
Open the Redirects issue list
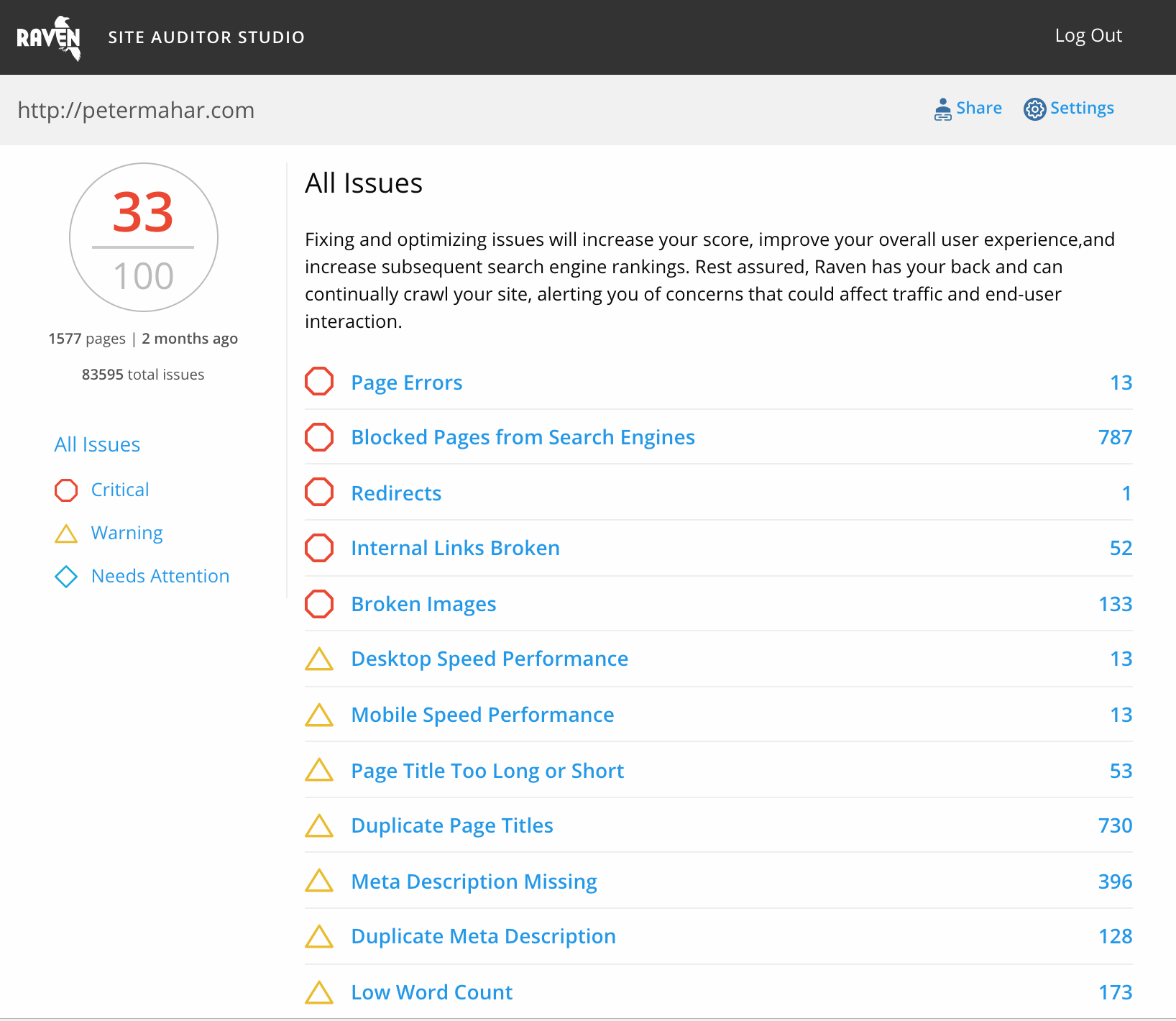396,494
